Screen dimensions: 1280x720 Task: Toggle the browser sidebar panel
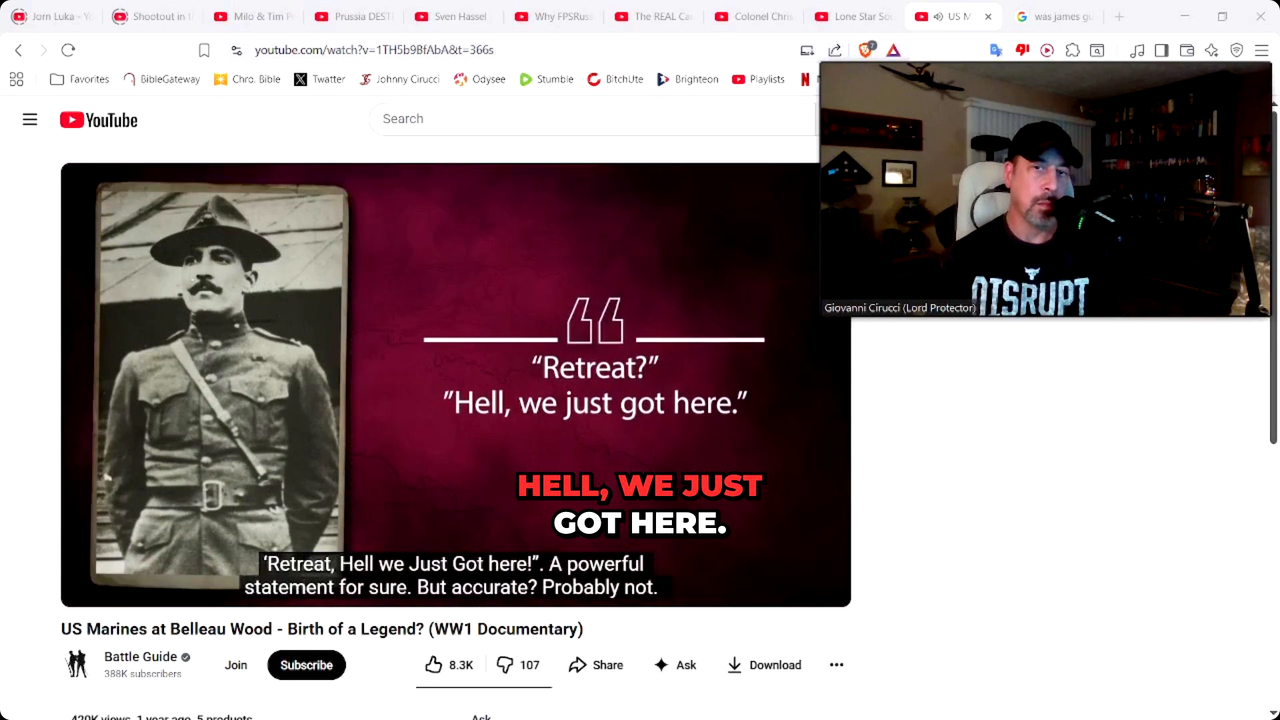(x=1161, y=50)
